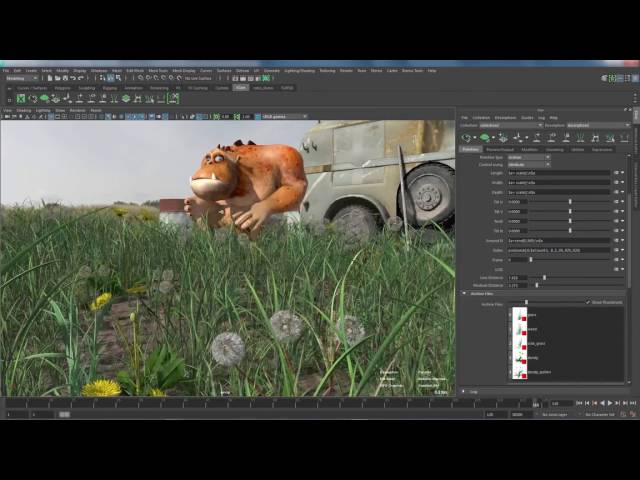Click the play backward button

point(602,403)
